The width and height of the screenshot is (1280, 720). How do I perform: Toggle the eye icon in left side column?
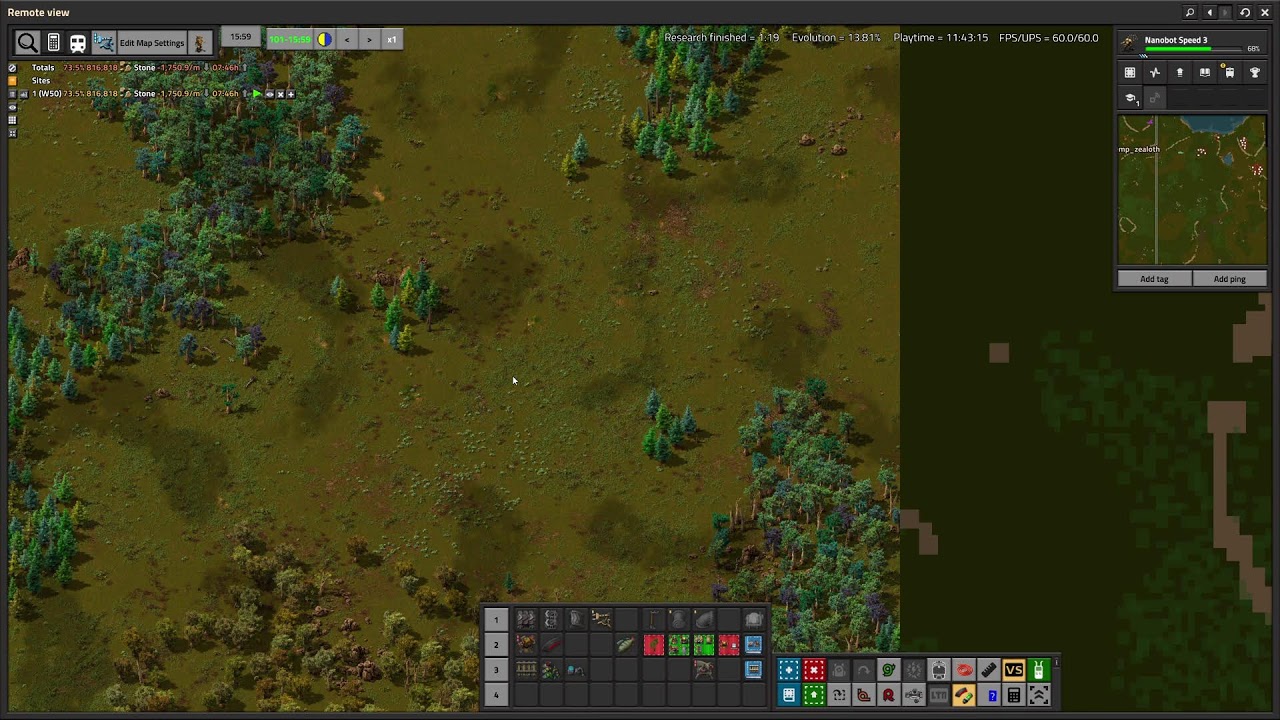coord(12,107)
